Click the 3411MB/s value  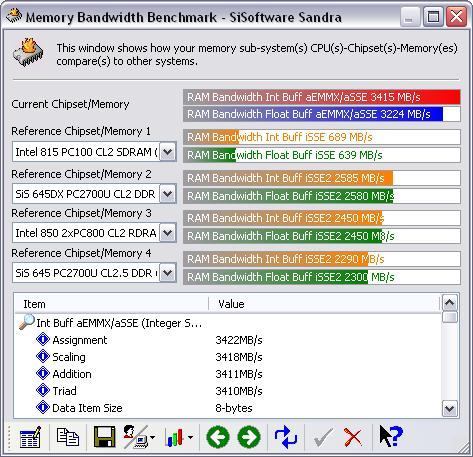(x=239, y=374)
